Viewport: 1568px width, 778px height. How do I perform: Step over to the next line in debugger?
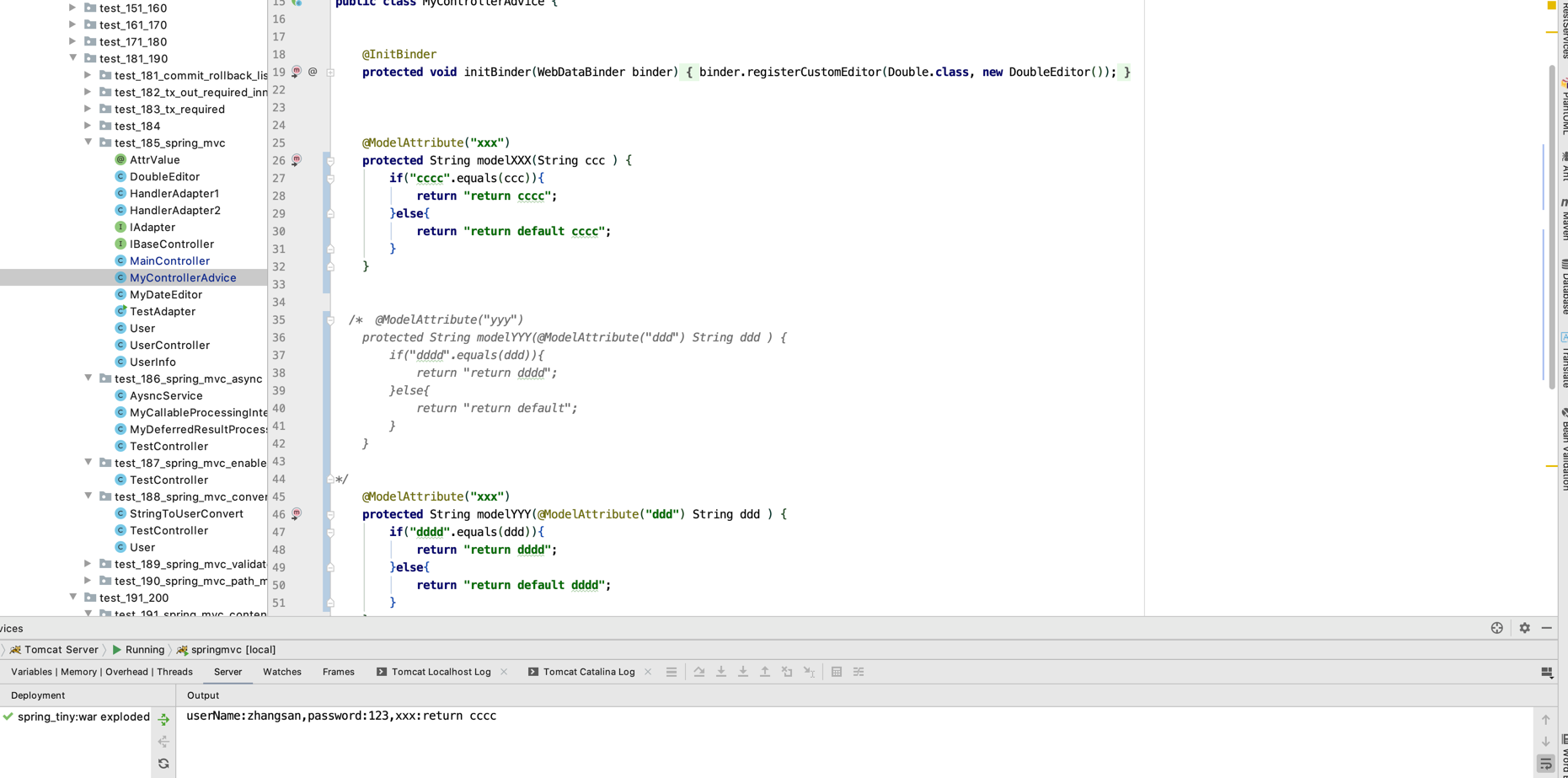[699, 672]
